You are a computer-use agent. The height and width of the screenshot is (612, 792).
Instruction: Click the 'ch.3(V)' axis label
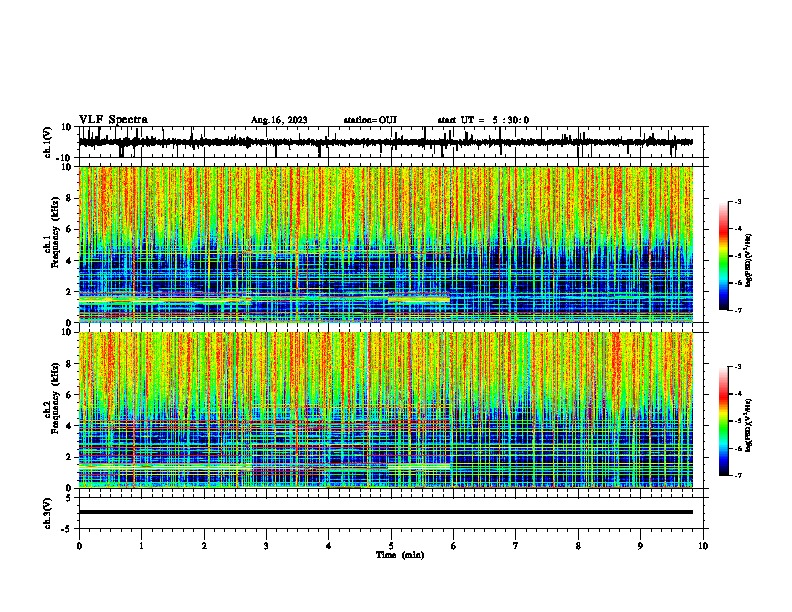click(48, 514)
